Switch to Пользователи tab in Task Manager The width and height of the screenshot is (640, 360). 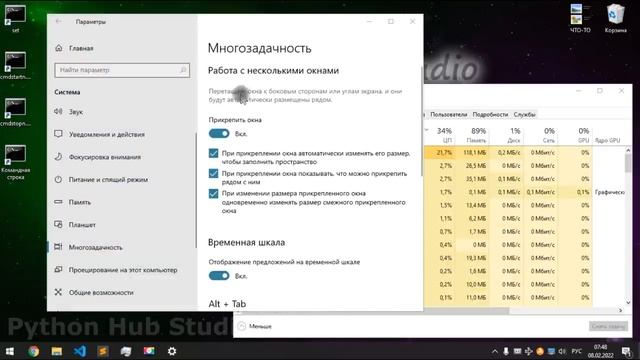(x=449, y=115)
